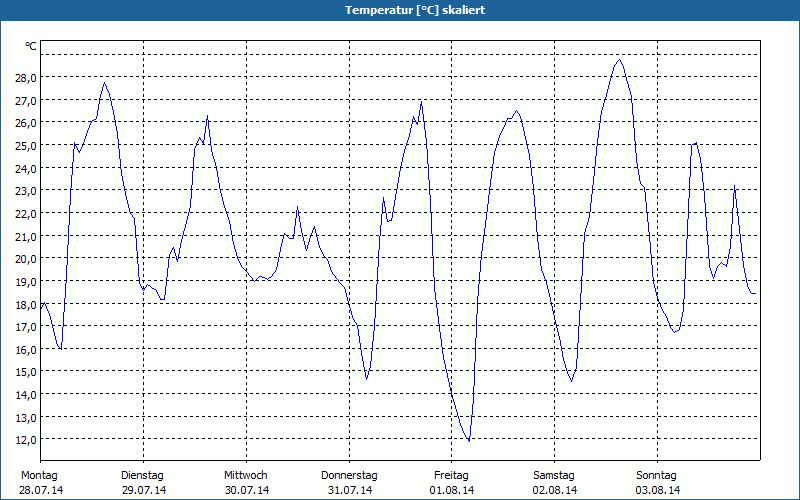
Task: Select the 18,0 y-axis value
Action: point(26,304)
